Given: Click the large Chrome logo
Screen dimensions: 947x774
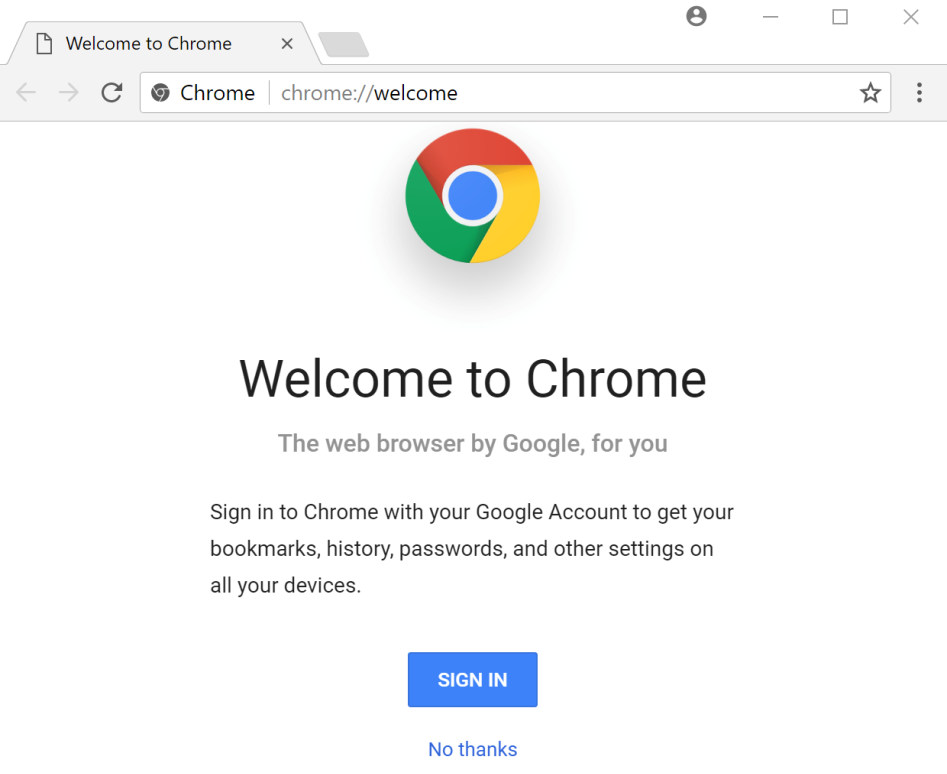Looking at the screenshot, I should coord(472,196).
